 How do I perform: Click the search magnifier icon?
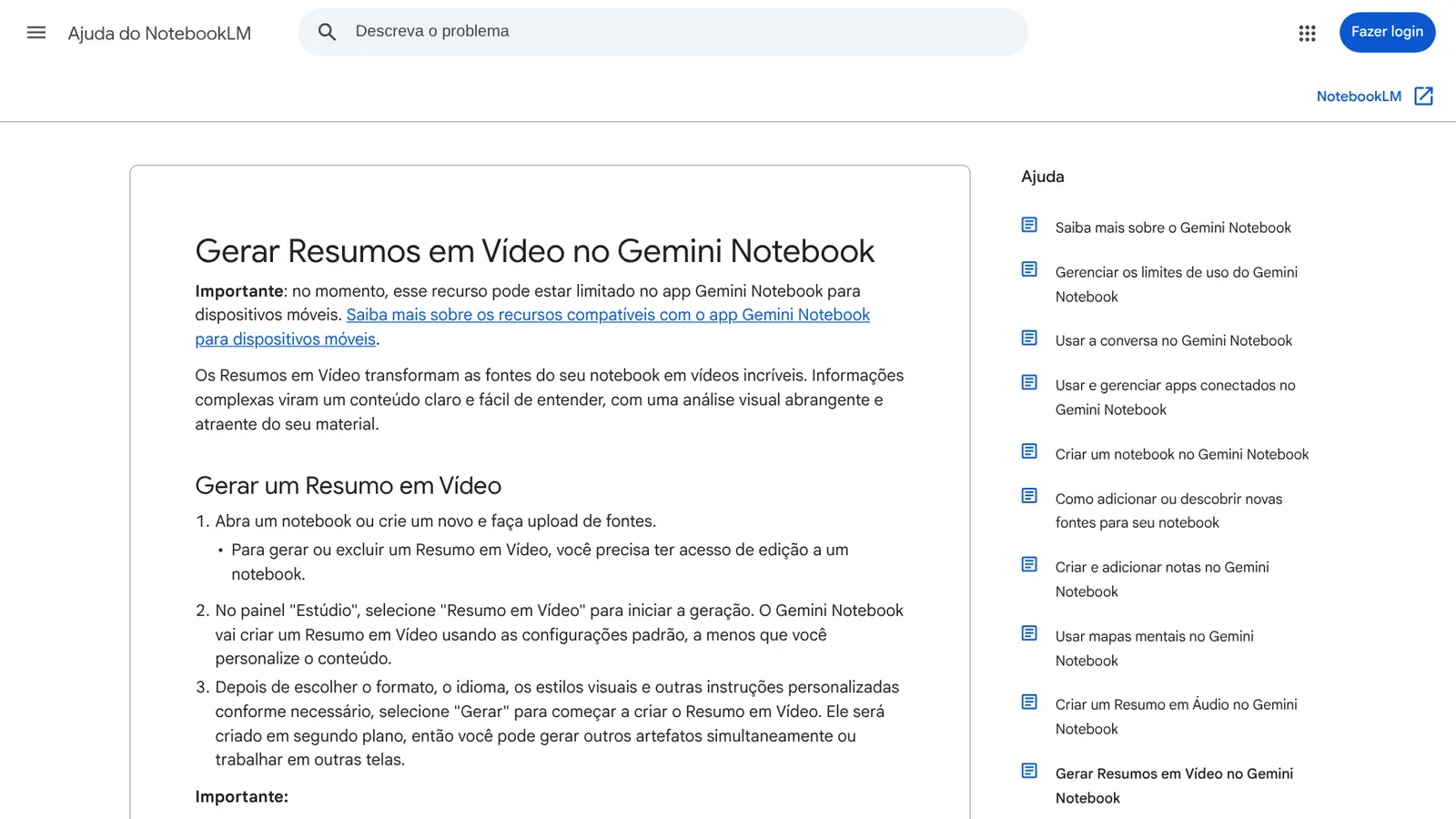[327, 32]
